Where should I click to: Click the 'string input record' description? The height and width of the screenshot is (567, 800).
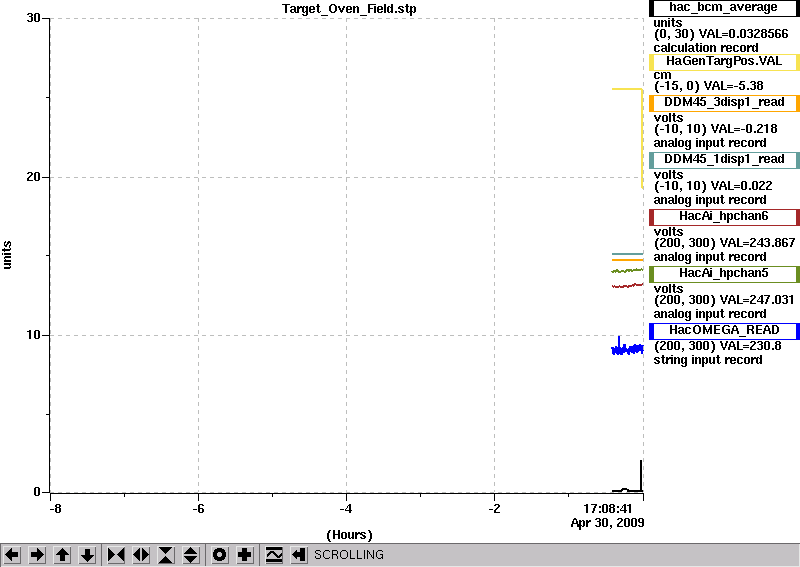coord(708,360)
